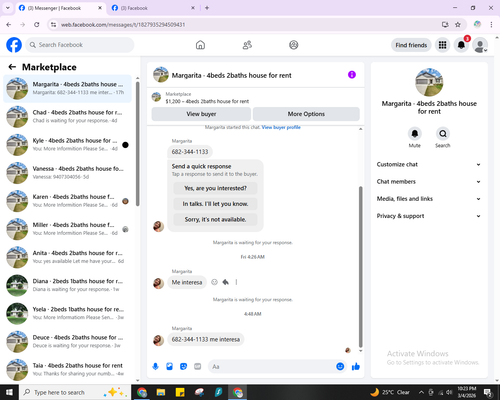
Task: Click the chat messages vertical scrollbar
Action: click(360, 267)
